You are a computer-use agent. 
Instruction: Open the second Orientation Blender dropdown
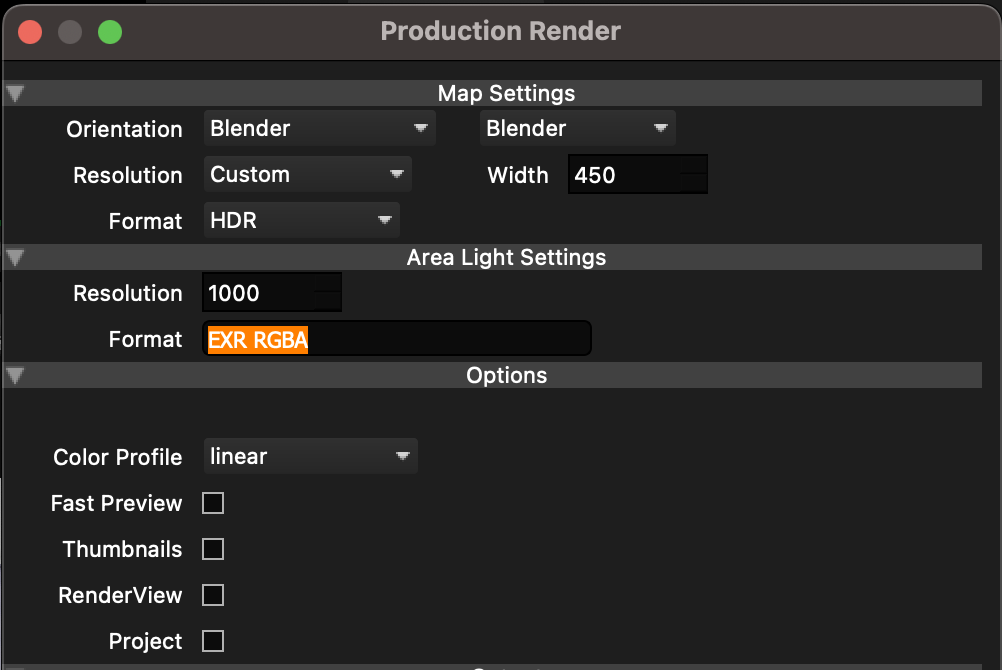[577, 129]
